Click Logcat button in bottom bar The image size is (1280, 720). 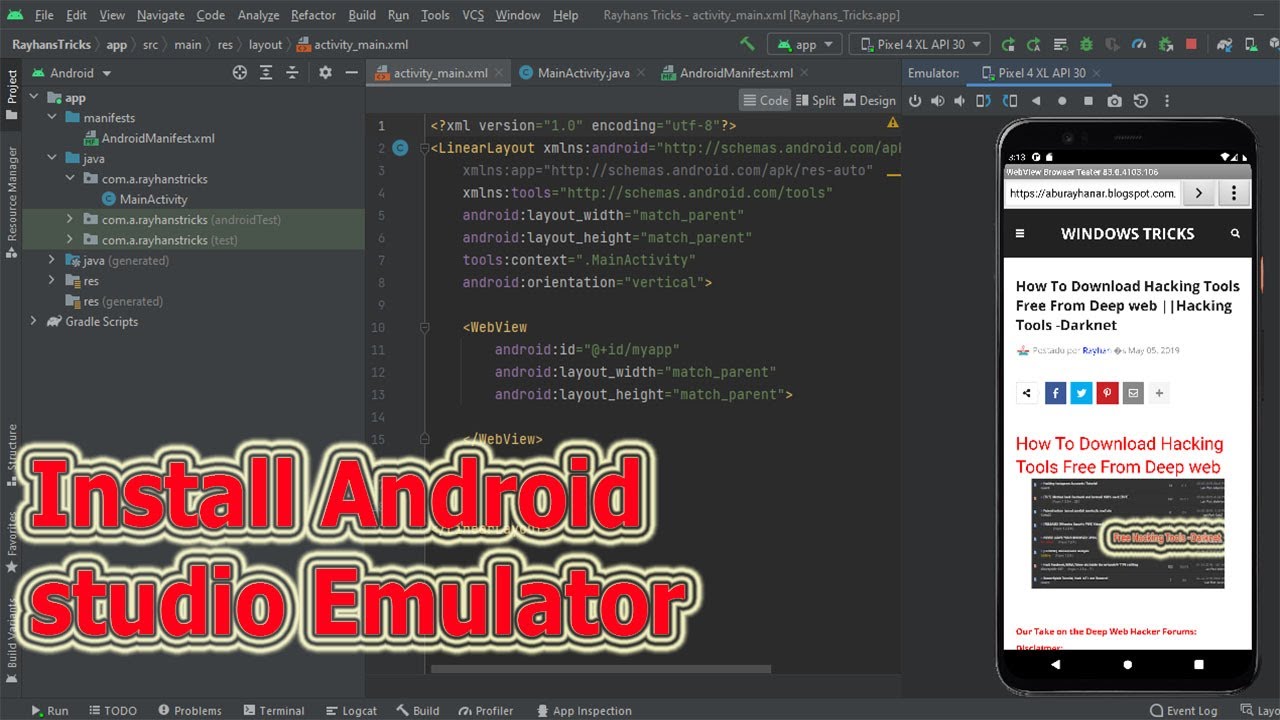tap(350, 710)
